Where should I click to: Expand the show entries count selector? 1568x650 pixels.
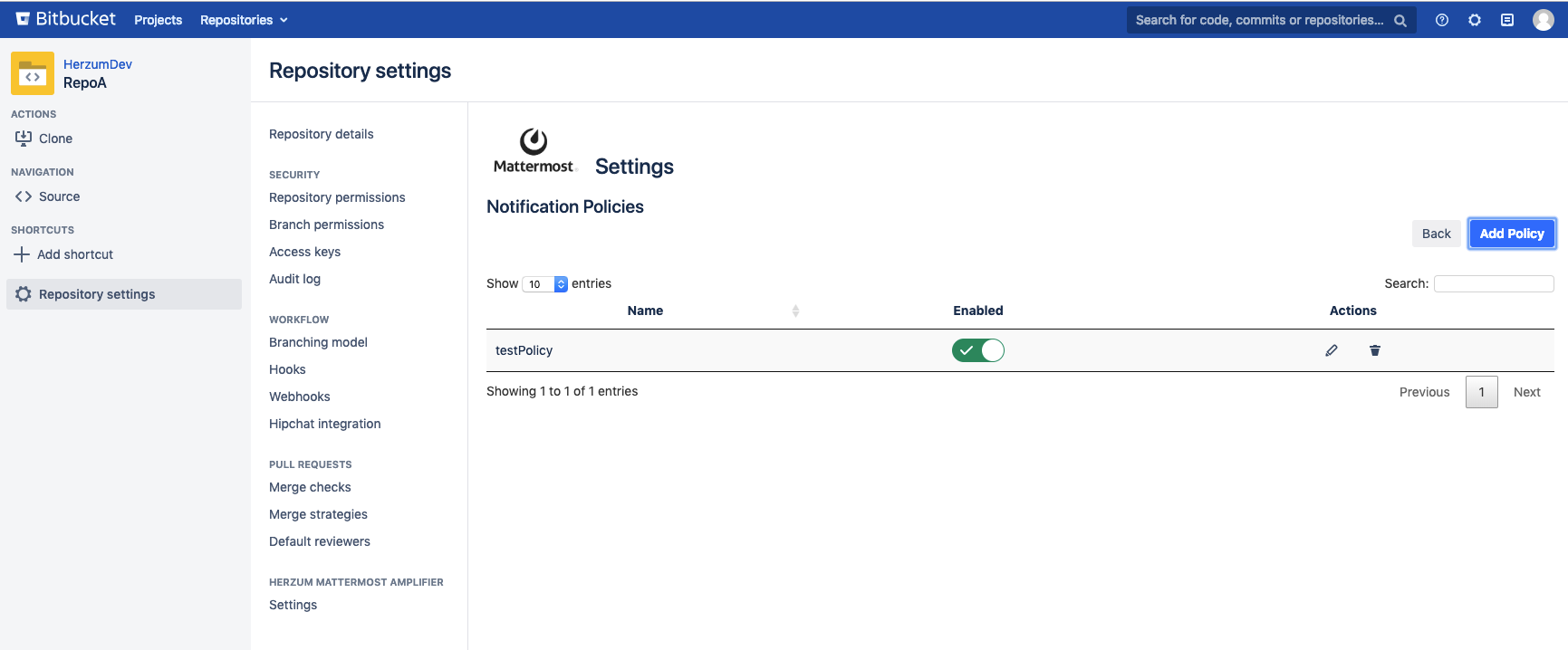(544, 284)
